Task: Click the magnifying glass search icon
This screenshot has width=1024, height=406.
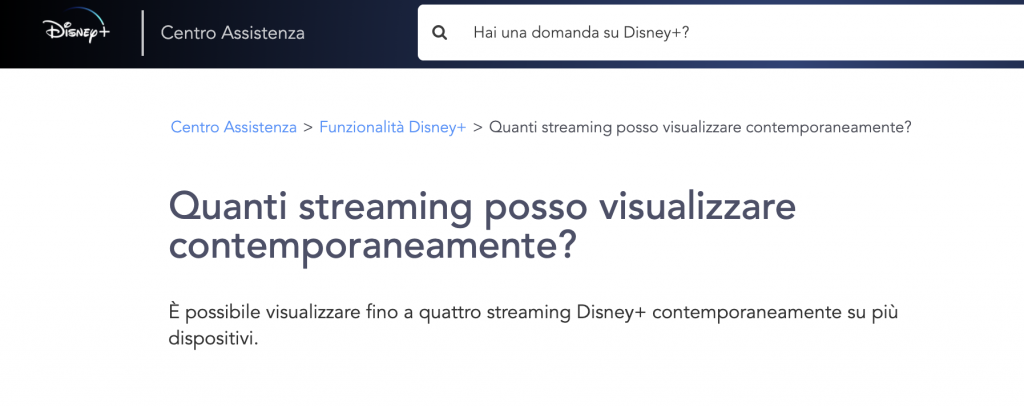Action: (x=439, y=33)
